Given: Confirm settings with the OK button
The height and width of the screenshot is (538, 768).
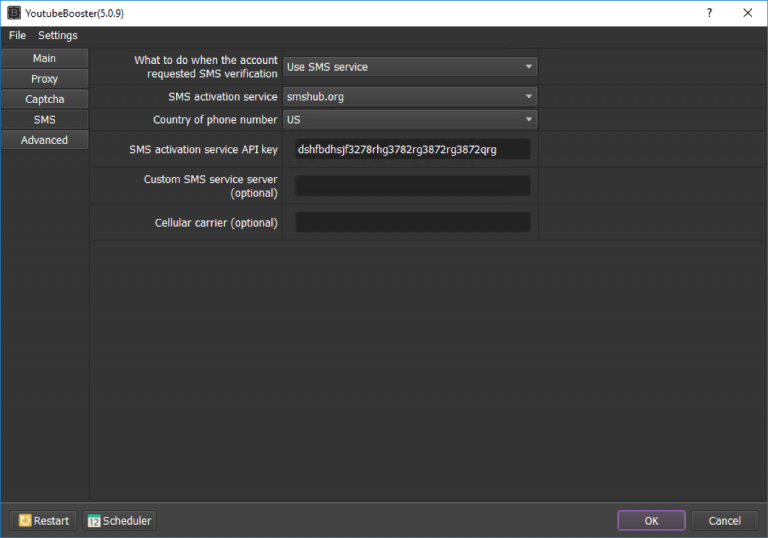Looking at the screenshot, I should click(651, 520).
